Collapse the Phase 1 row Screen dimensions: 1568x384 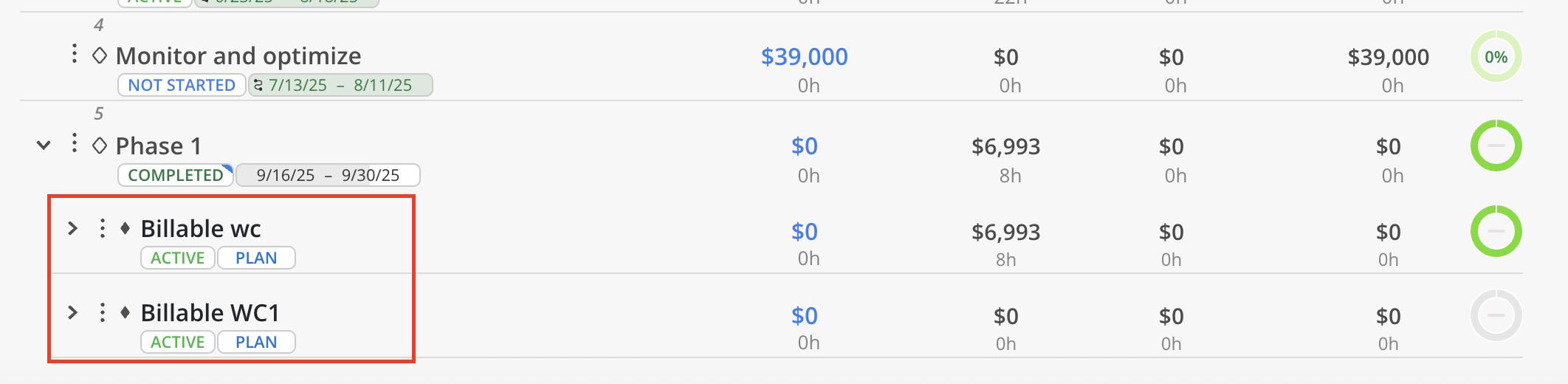[44, 145]
